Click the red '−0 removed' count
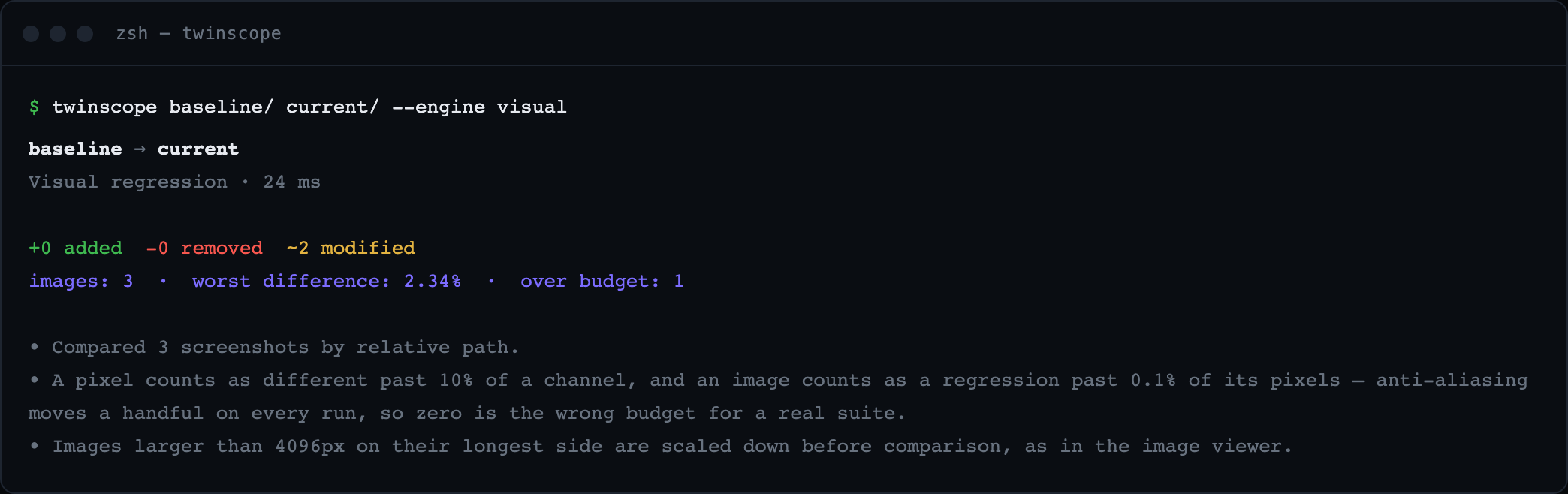 (x=204, y=249)
